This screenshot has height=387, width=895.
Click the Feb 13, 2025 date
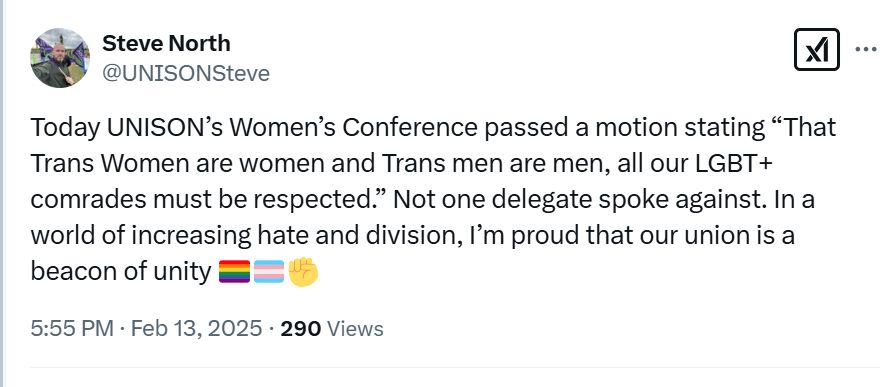(196, 329)
